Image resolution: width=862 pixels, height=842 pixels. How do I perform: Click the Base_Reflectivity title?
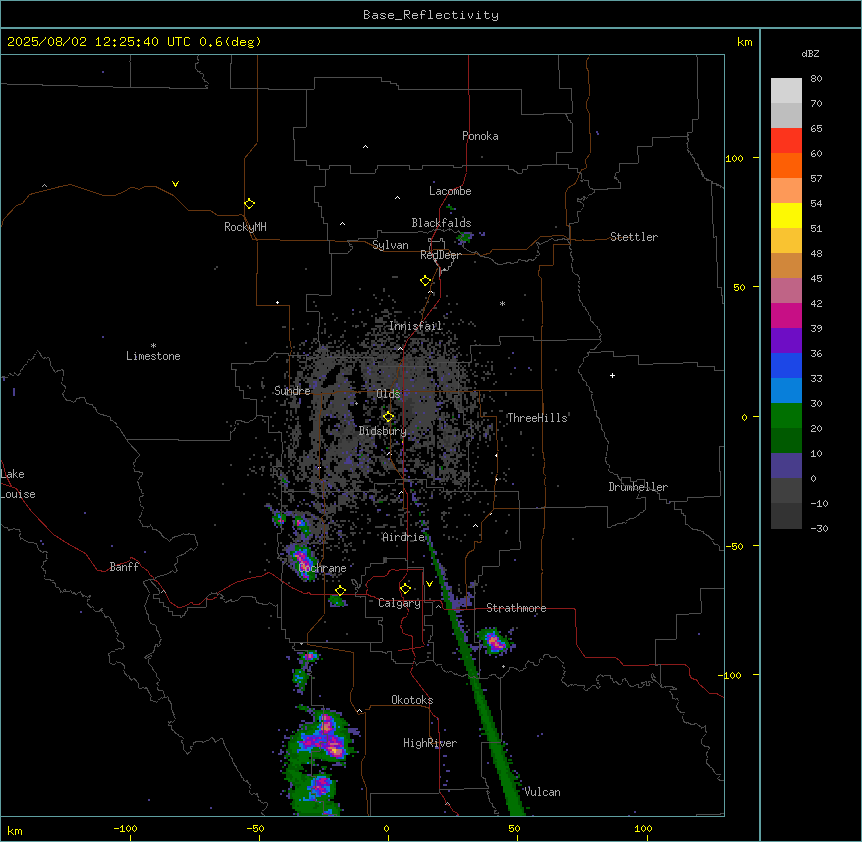click(431, 15)
